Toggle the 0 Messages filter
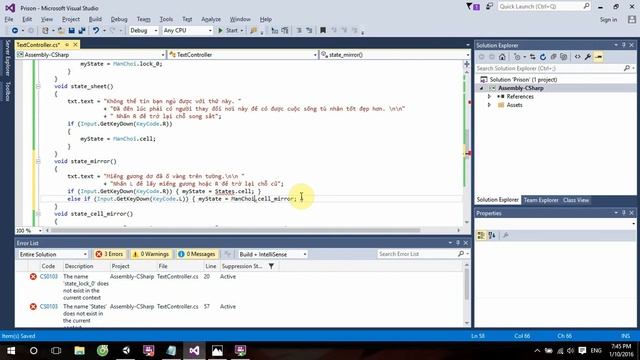This screenshot has height=360, width=640. [x=197, y=254]
